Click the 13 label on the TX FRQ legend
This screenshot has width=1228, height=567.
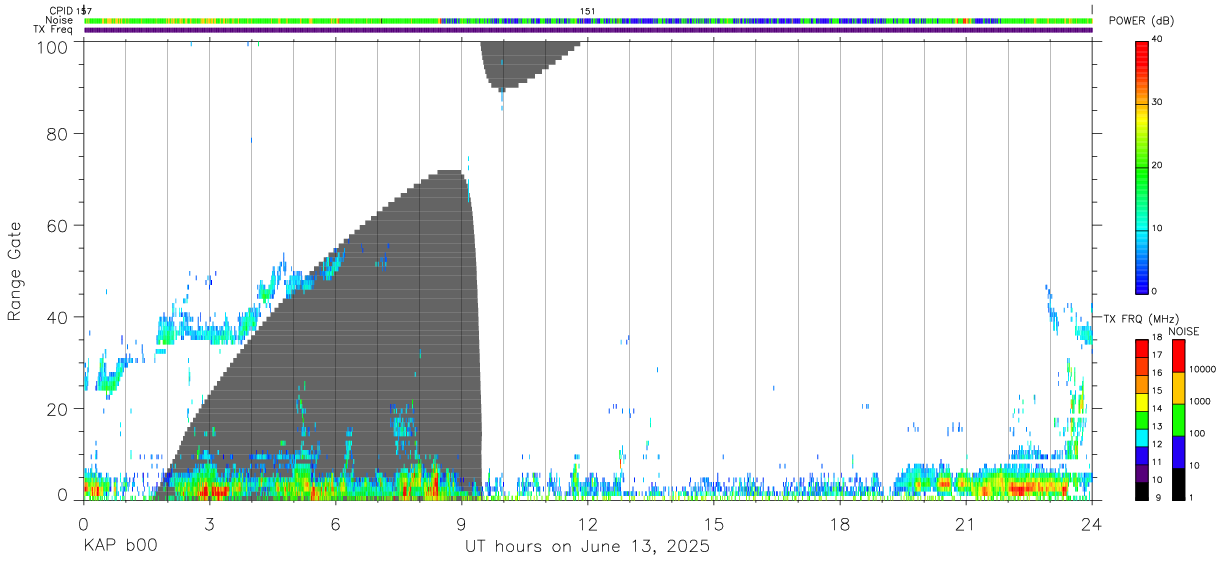click(x=1158, y=426)
